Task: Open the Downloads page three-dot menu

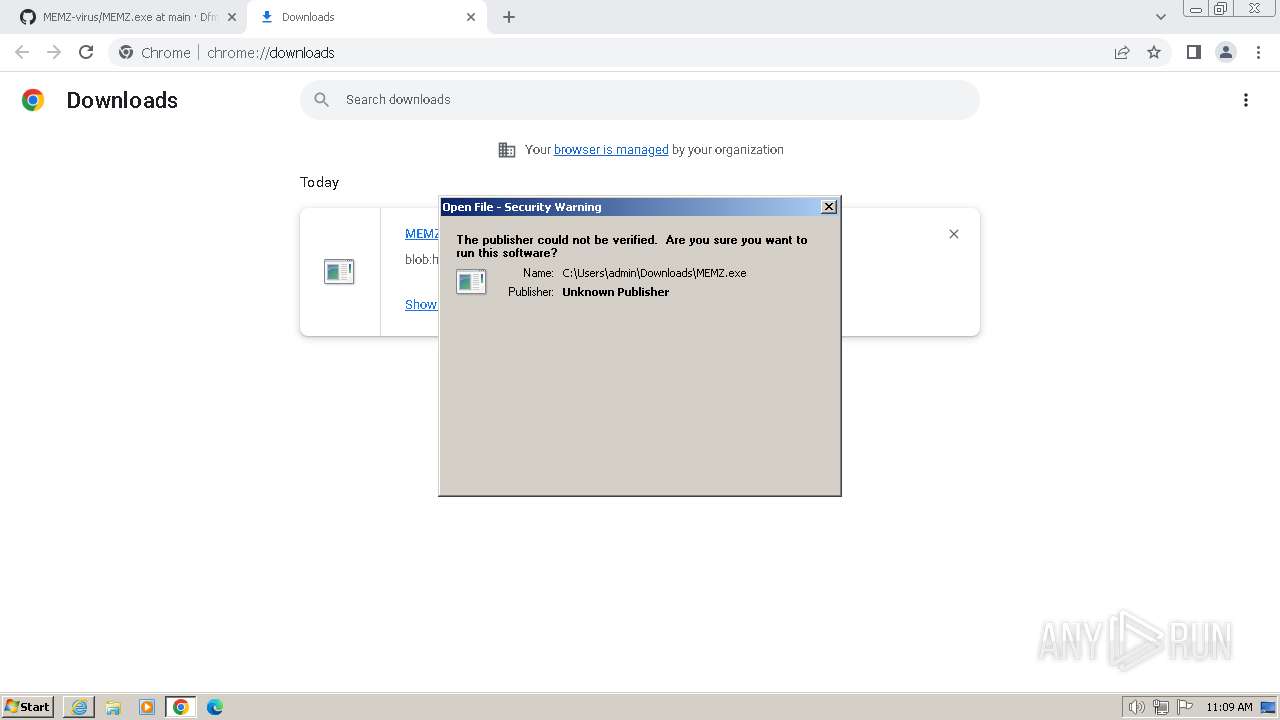Action: [x=1246, y=100]
